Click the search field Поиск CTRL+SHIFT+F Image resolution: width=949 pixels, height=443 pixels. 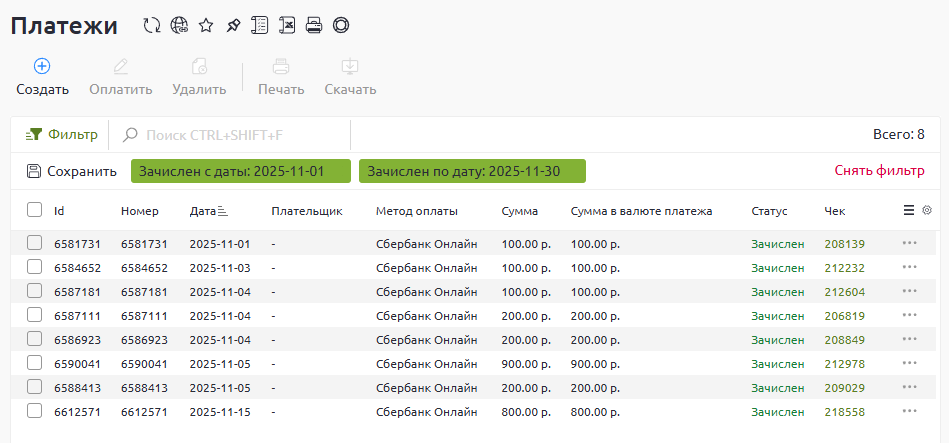[240, 134]
